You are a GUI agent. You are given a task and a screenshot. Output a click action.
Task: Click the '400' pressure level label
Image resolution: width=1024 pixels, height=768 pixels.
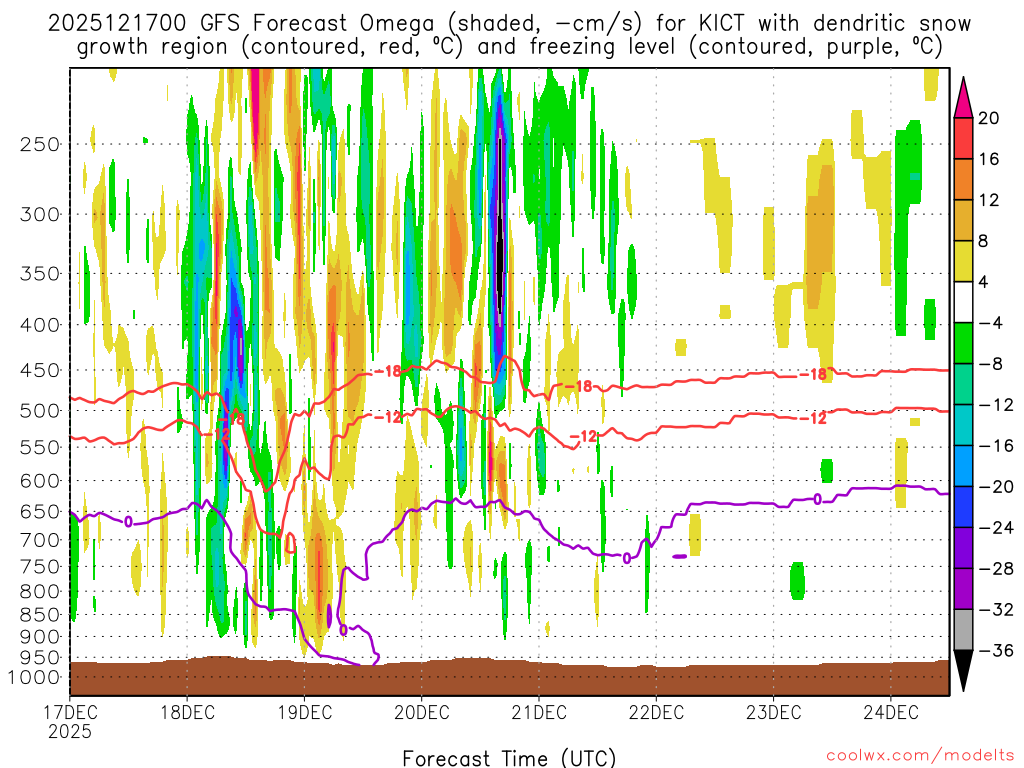click(39, 325)
